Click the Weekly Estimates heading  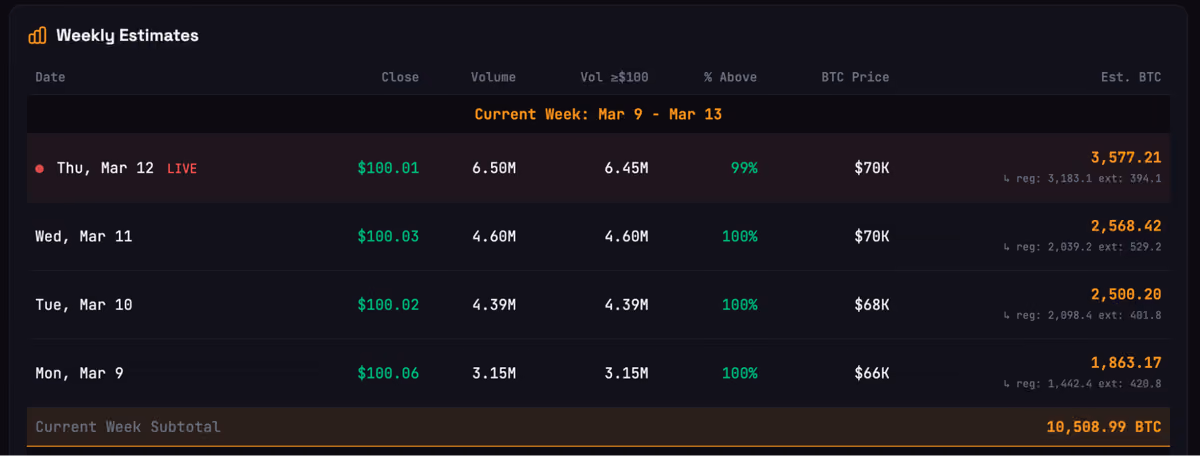127,35
